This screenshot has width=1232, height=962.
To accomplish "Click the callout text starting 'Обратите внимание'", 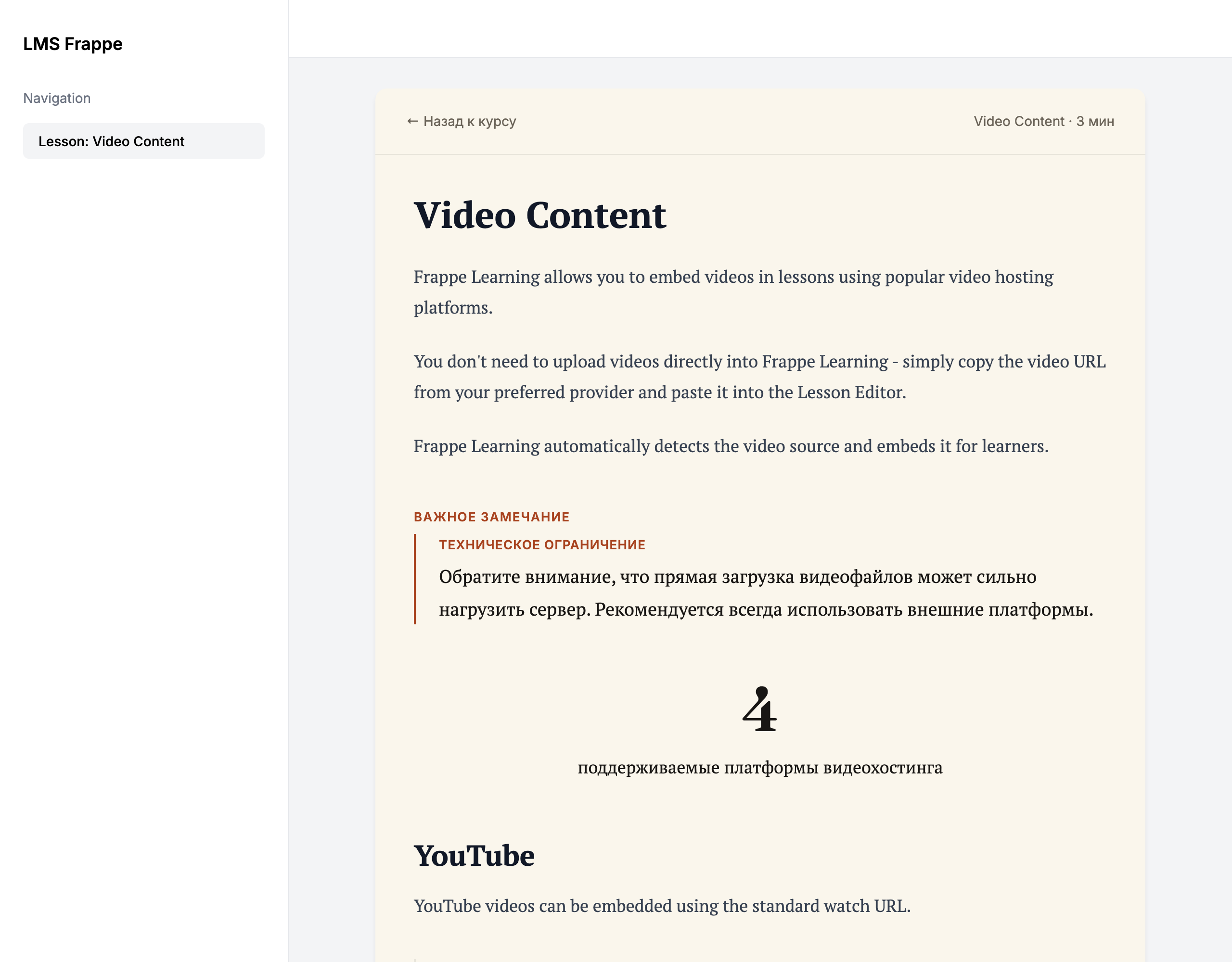I will click(766, 593).
